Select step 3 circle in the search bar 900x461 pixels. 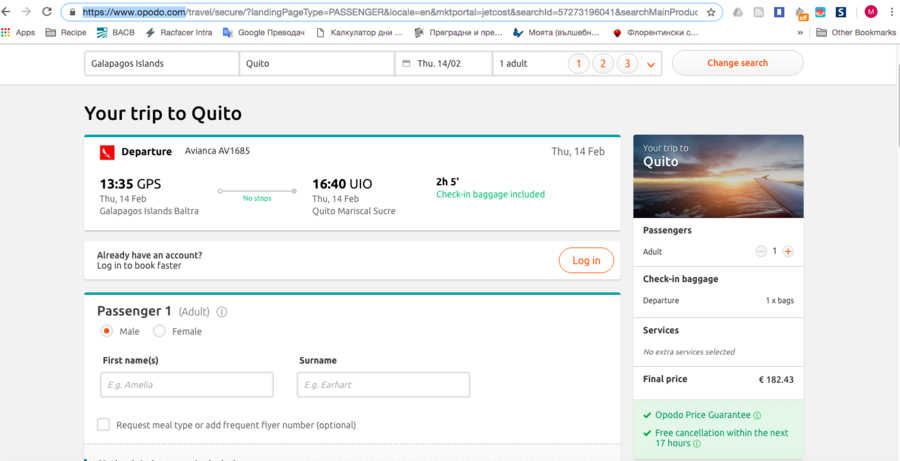pyautogui.click(x=627, y=64)
